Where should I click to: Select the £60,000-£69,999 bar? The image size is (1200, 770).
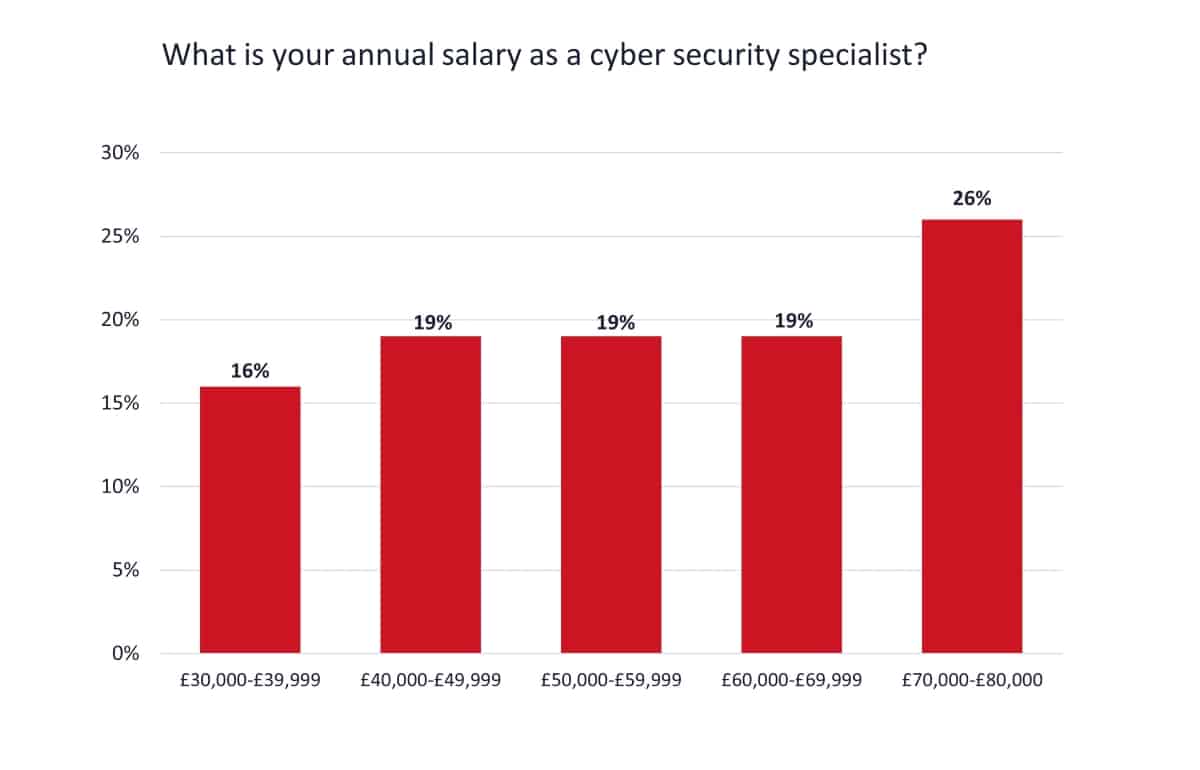point(791,495)
